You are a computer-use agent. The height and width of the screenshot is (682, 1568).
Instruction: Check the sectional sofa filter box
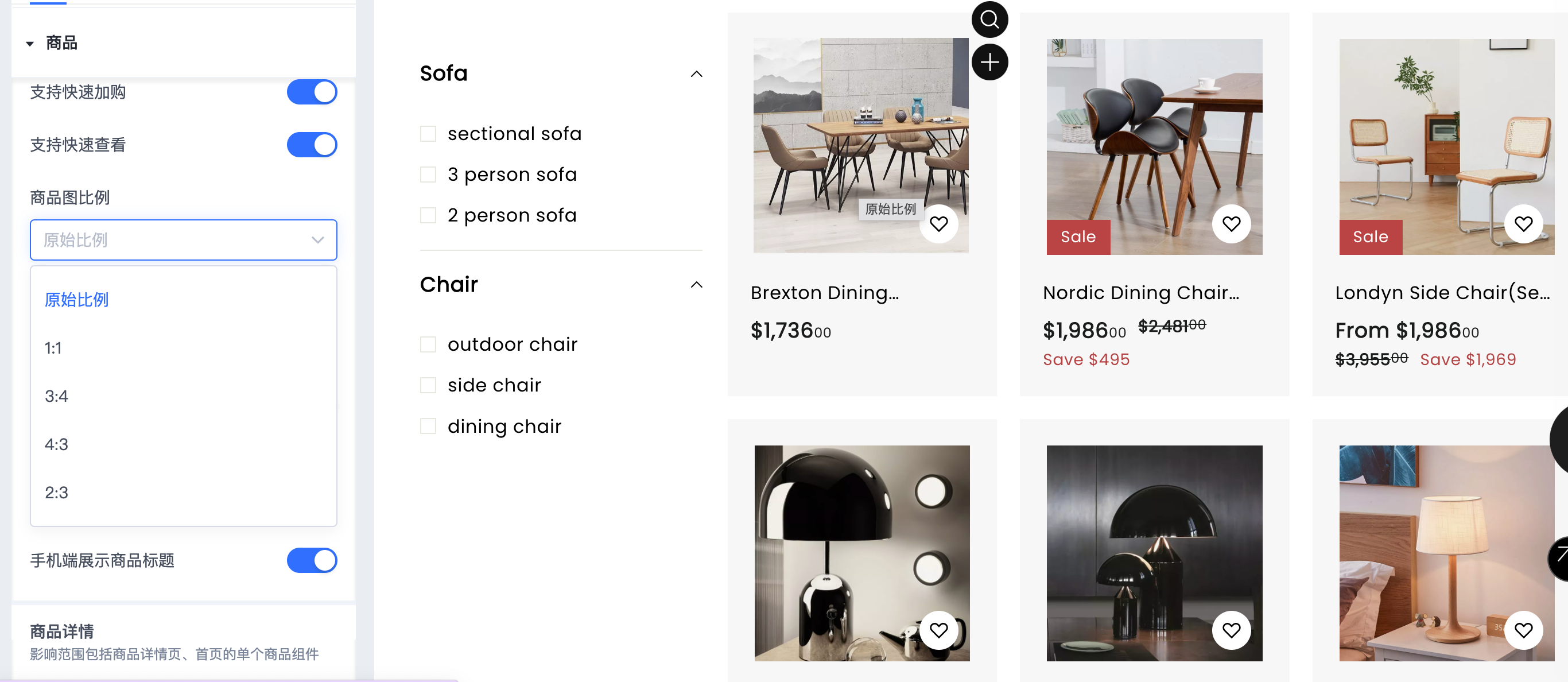(428, 134)
